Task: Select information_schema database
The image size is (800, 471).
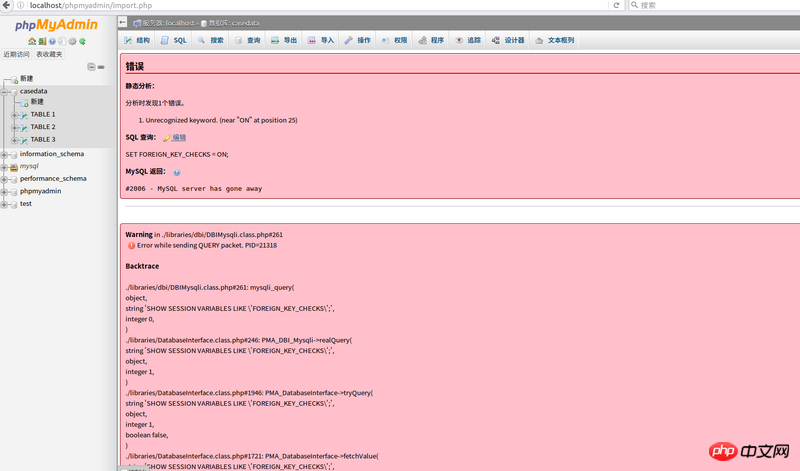Action: [x=52, y=154]
